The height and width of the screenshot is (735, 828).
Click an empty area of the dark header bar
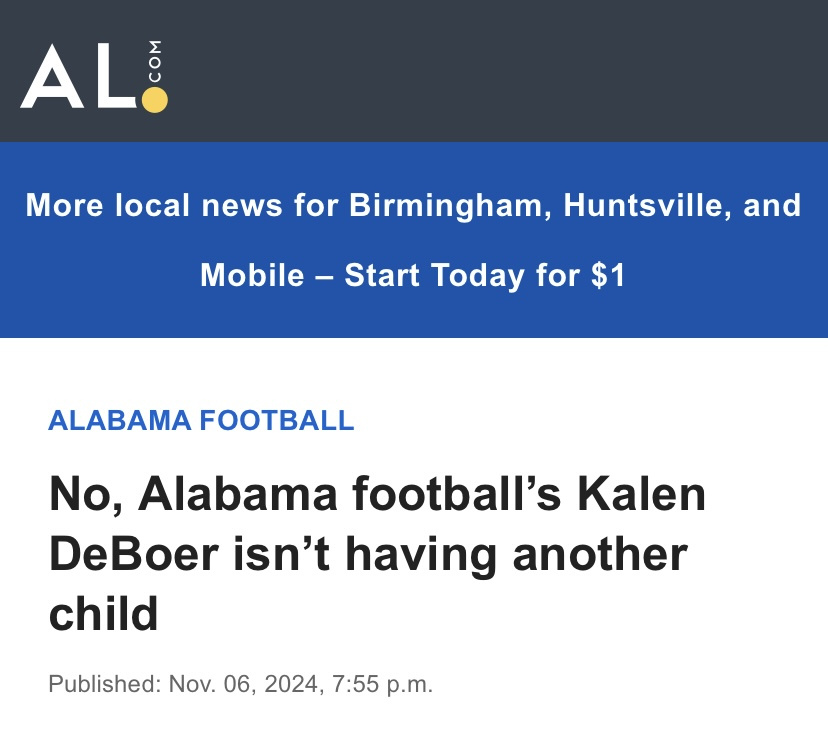(x=500, y=70)
